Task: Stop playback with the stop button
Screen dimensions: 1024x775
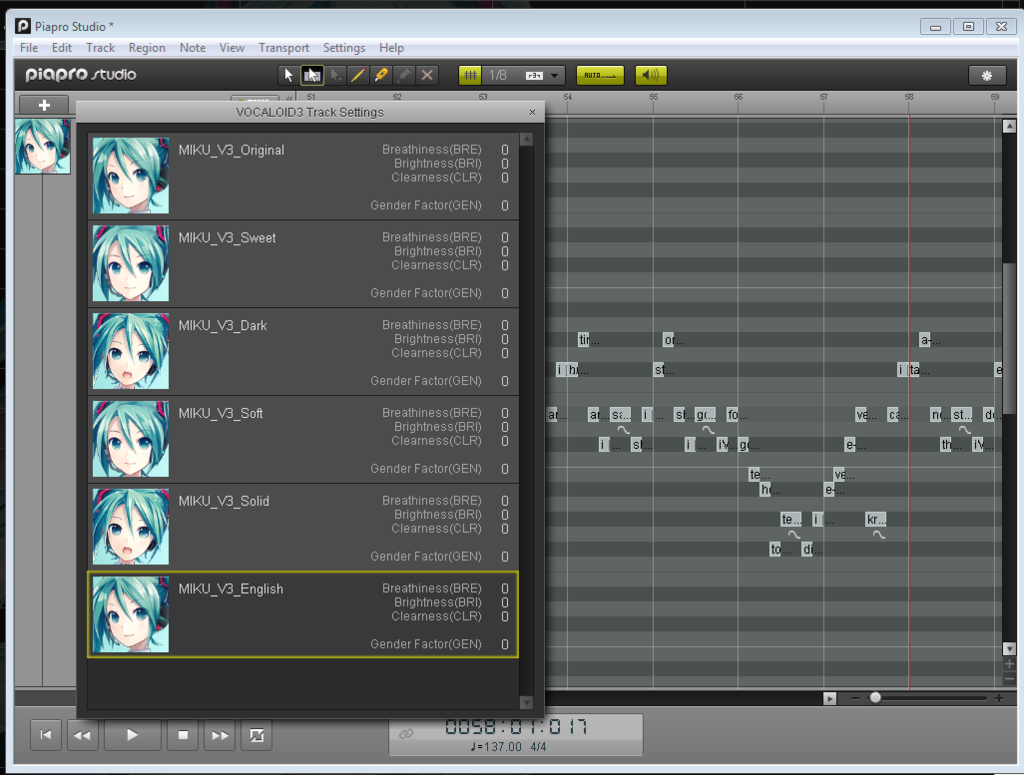Action: click(x=183, y=735)
